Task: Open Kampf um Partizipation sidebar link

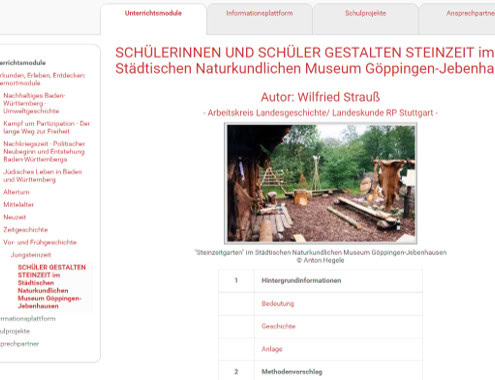Action: point(47,127)
